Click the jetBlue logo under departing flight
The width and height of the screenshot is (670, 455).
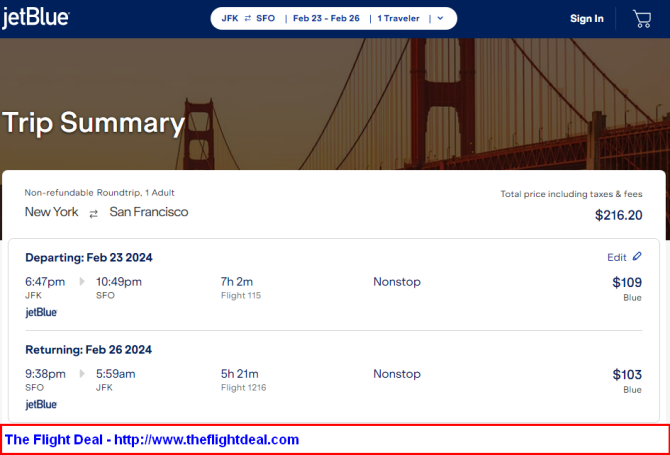(41, 312)
